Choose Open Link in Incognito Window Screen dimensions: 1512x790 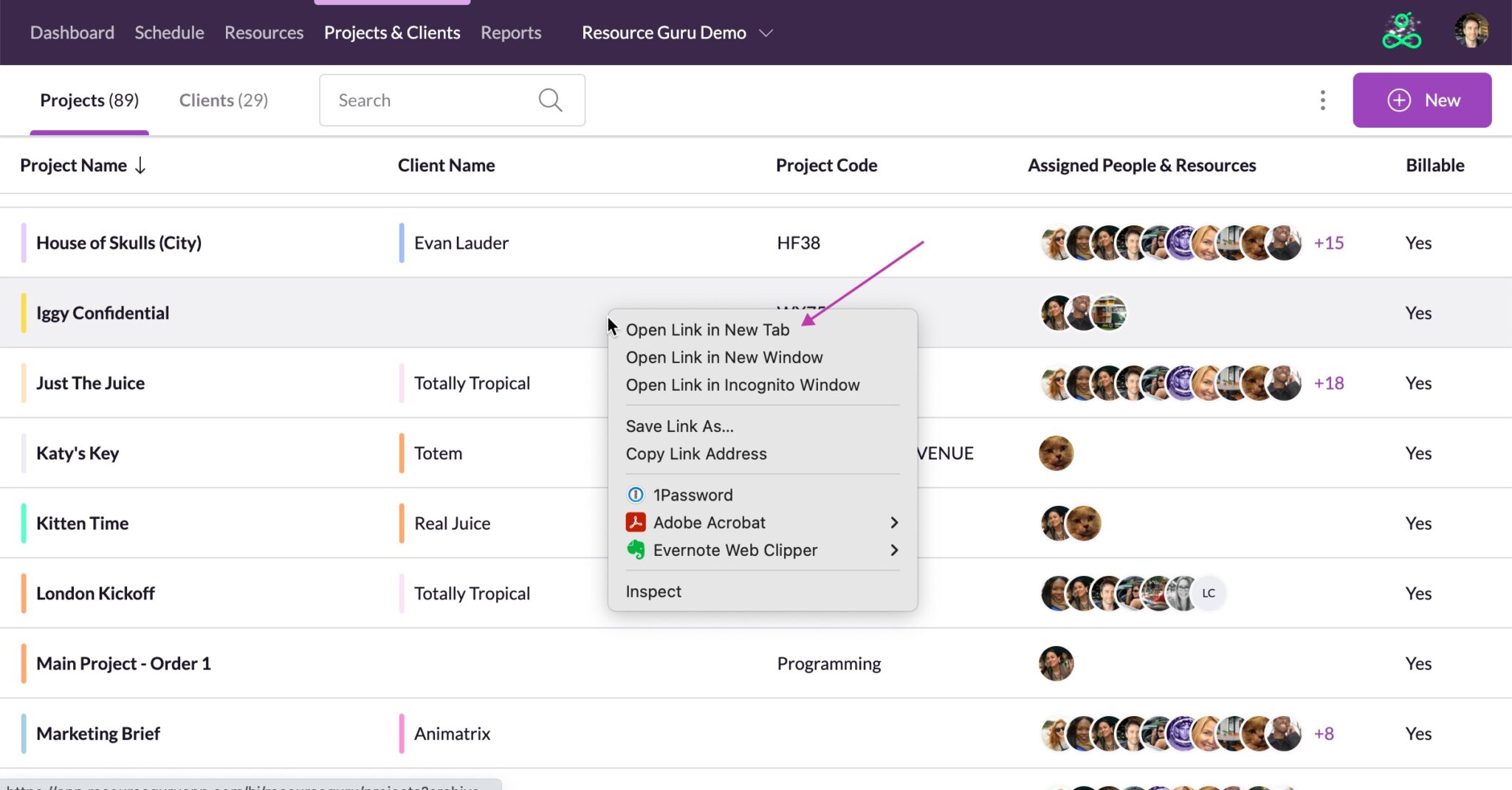[742, 385]
